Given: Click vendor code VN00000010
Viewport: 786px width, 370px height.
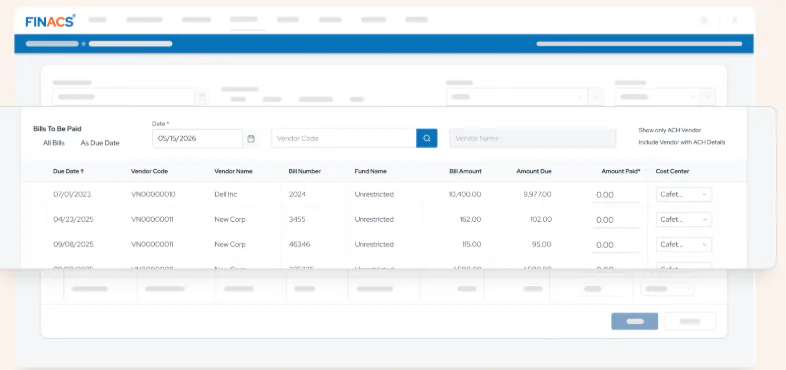Looking at the screenshot, I should tap(153, 195).
